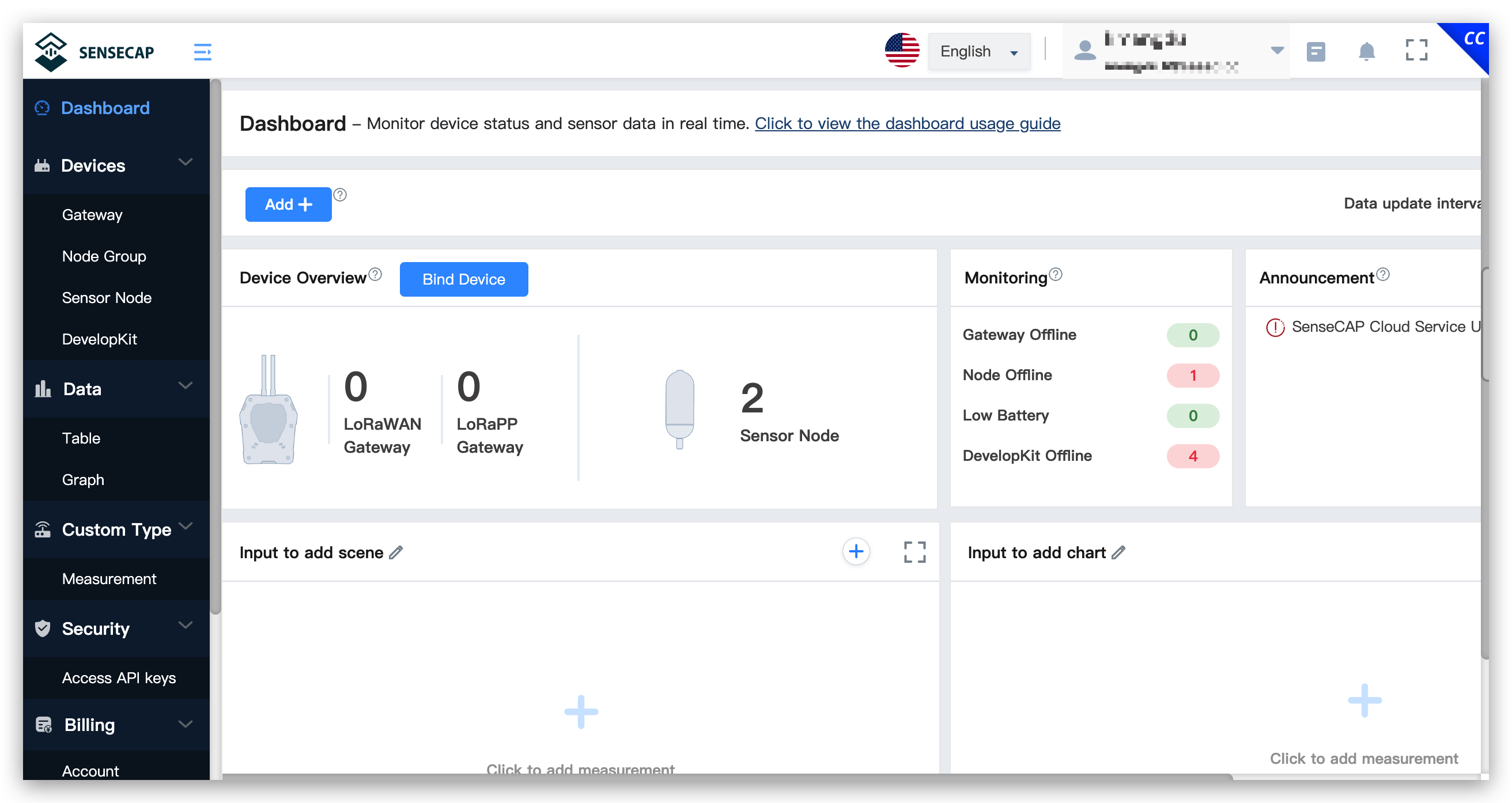Image resolution: width=1512 pixels, height=803 pixels.
Task: Click Device Overview help icon
Action: 375,275
